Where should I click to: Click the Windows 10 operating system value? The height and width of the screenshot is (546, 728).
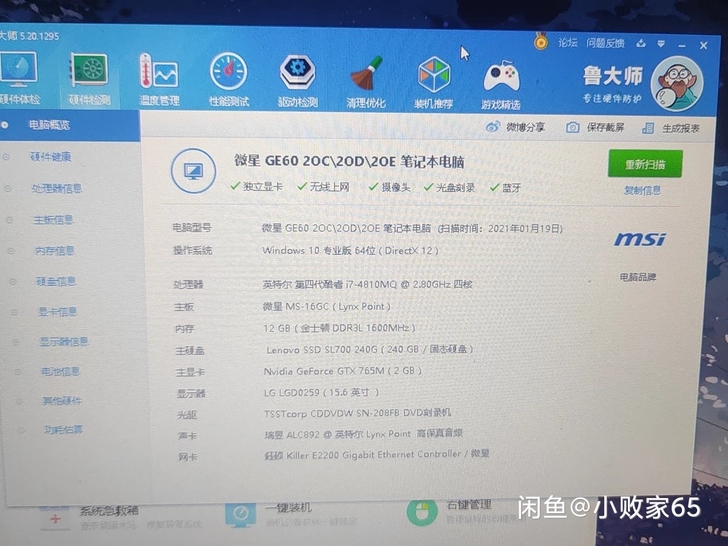point(350,251)
